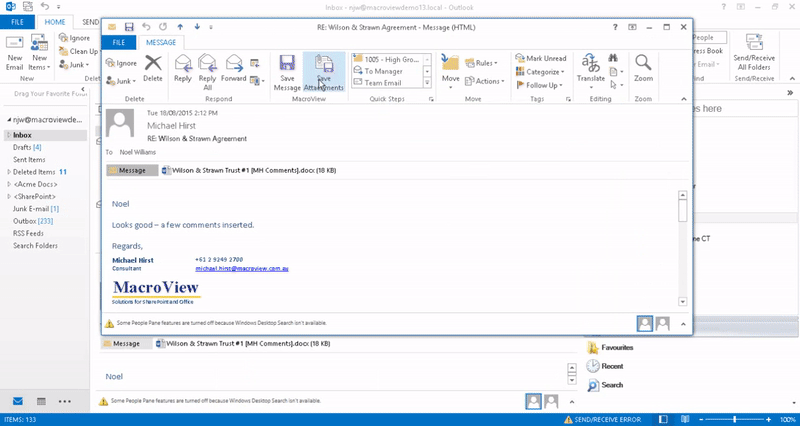Open Junk dropdown in message window
This screenshot has width=800, height=426.
(x=121, y=81)
